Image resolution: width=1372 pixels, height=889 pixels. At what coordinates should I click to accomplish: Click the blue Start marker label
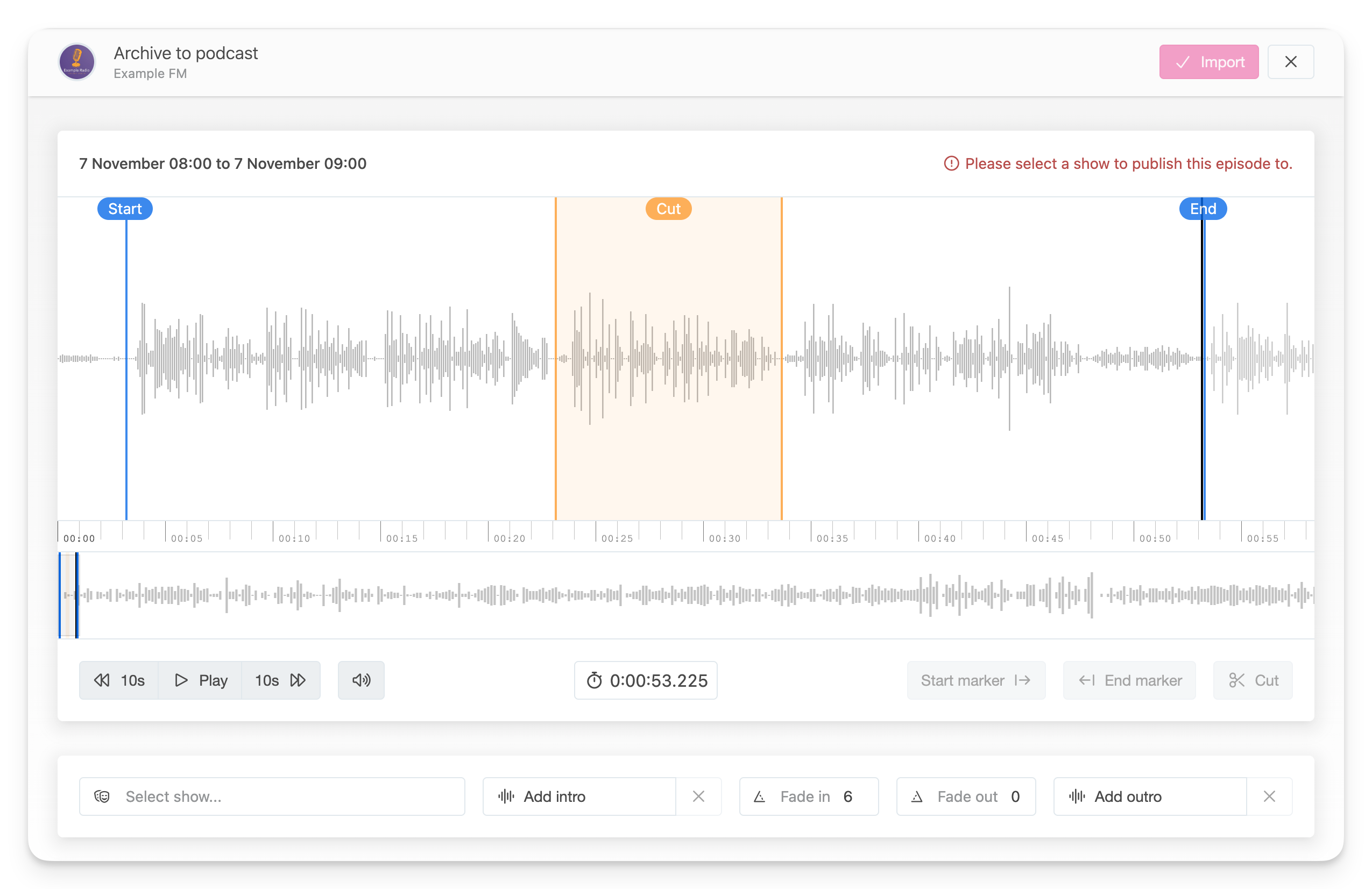click(124, 209)
